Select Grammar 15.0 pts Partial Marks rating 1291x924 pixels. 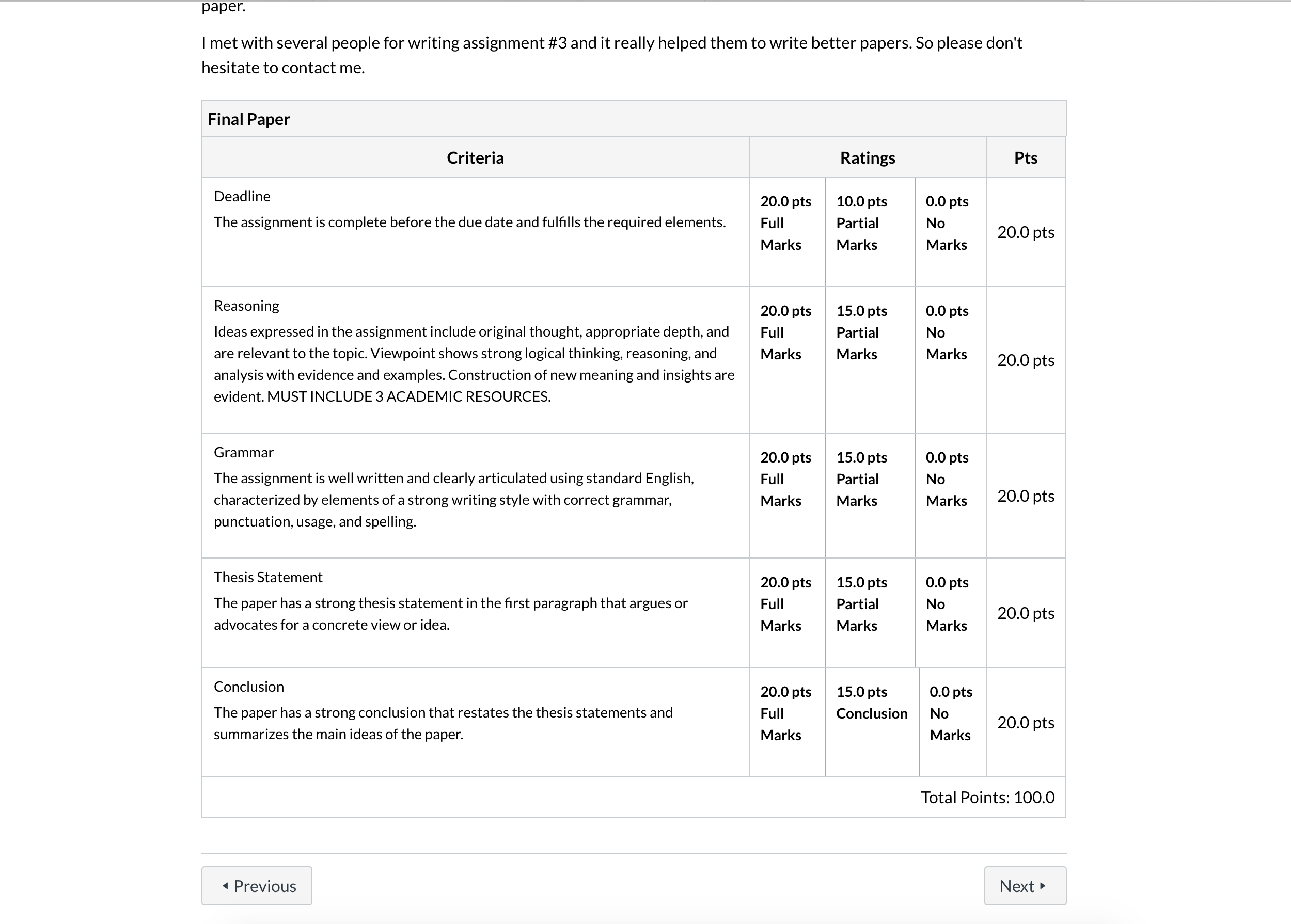[870, 496]
